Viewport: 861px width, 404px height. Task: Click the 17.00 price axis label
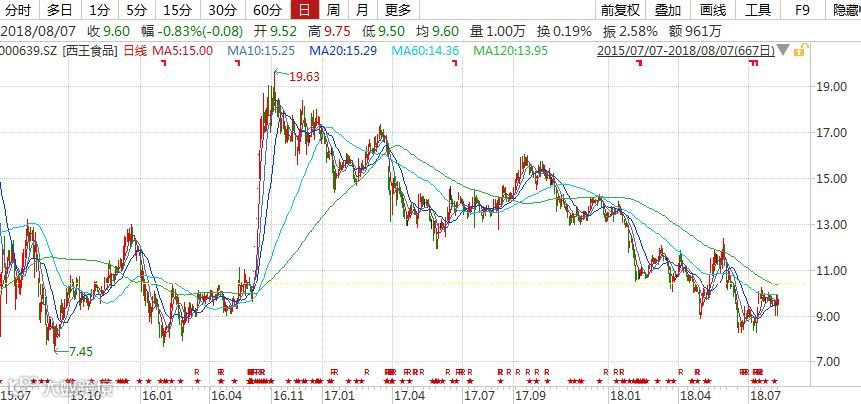tap(832, 132)
